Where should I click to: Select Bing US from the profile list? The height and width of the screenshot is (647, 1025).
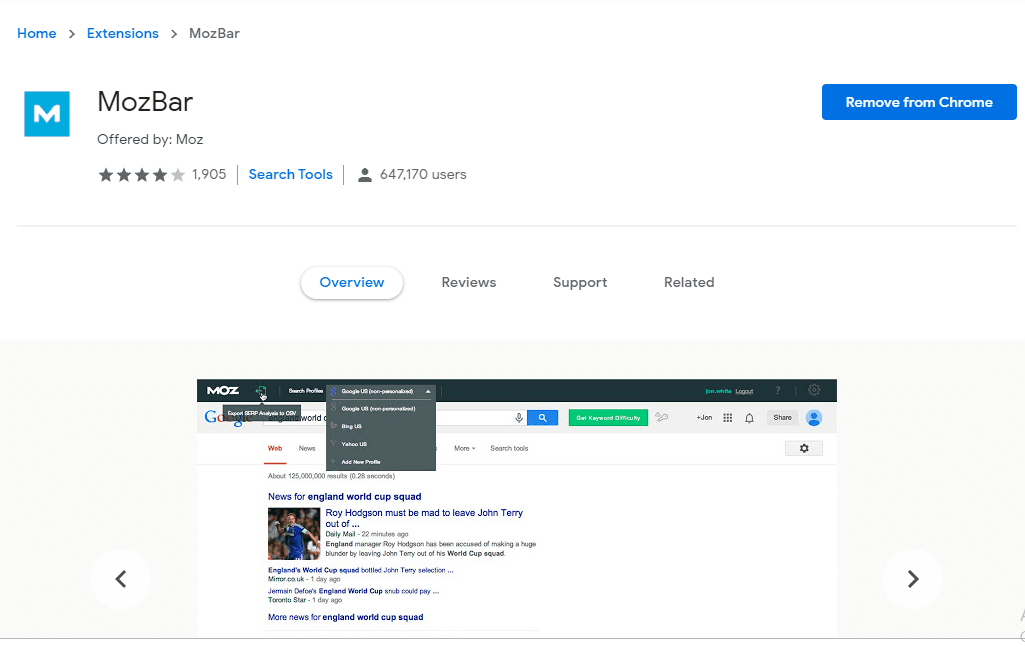tap(351, 426)
